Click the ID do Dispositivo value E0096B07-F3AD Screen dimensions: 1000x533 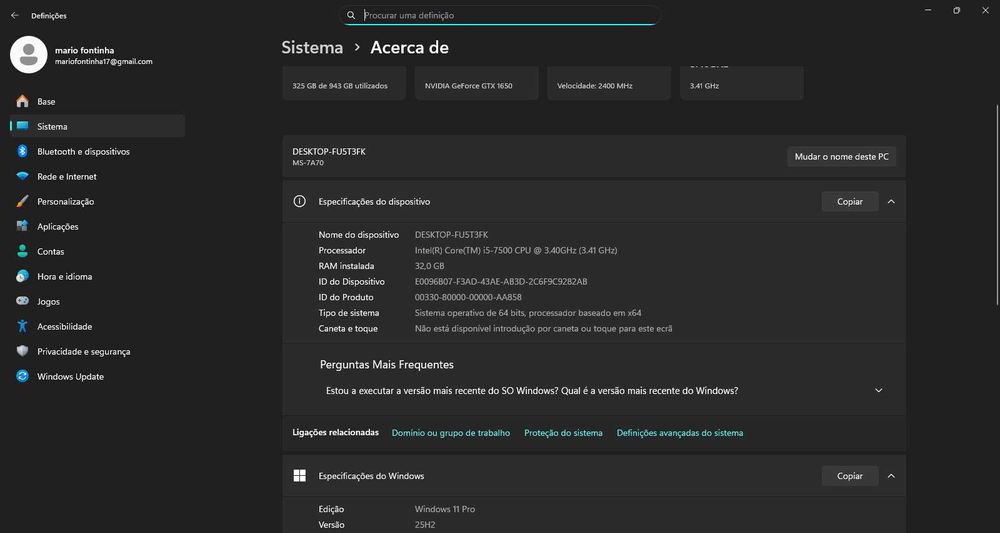(501, 282)
